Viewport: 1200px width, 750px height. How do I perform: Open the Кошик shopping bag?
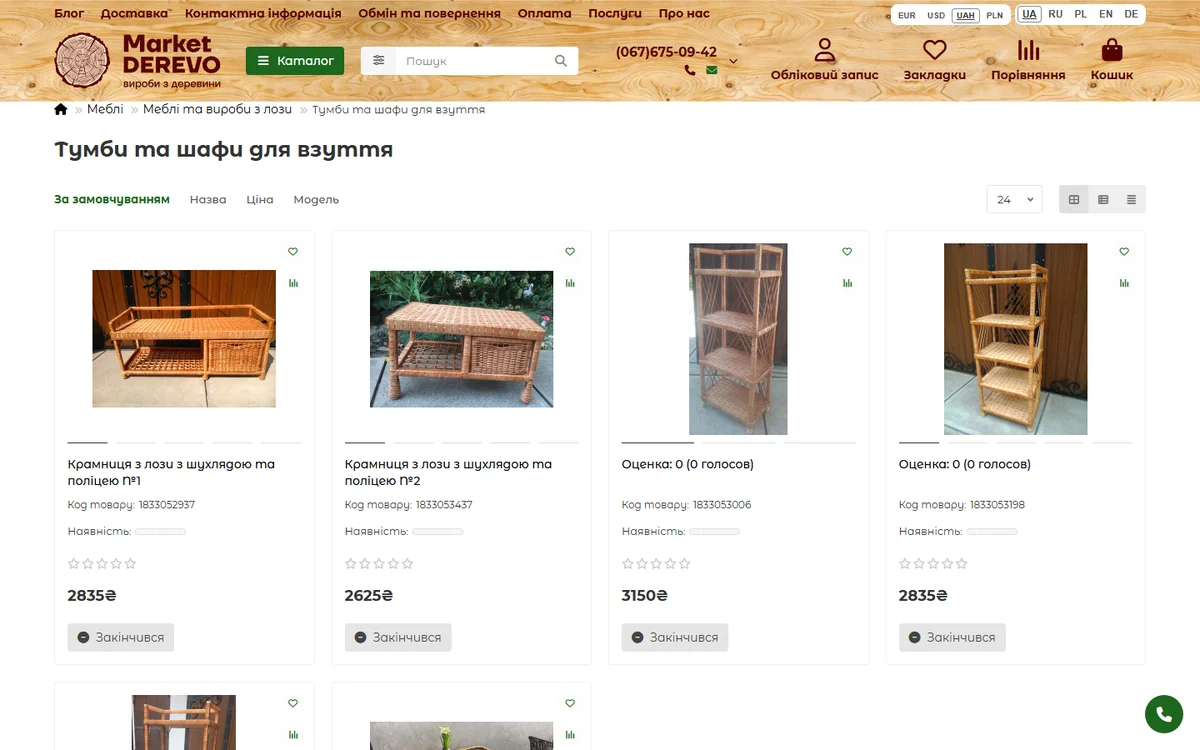pos(1111,49)
